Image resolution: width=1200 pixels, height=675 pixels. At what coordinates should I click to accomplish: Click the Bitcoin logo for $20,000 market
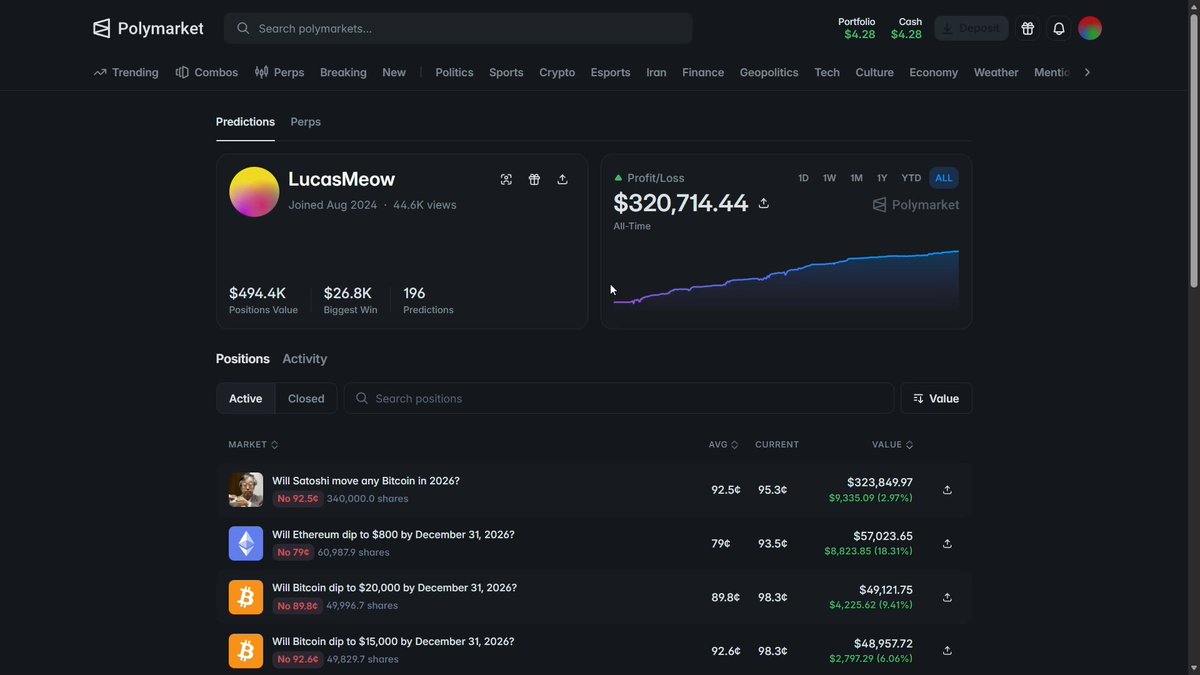tap(246, 597)
